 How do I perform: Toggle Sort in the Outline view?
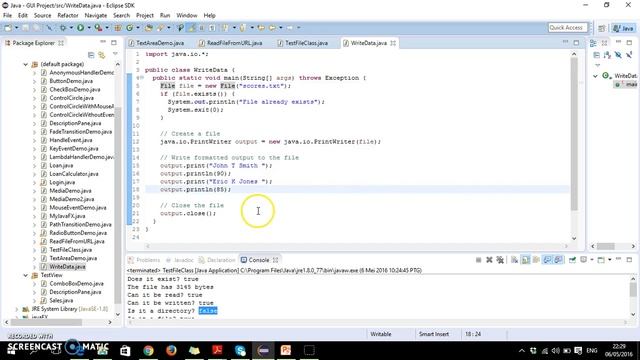607,55
